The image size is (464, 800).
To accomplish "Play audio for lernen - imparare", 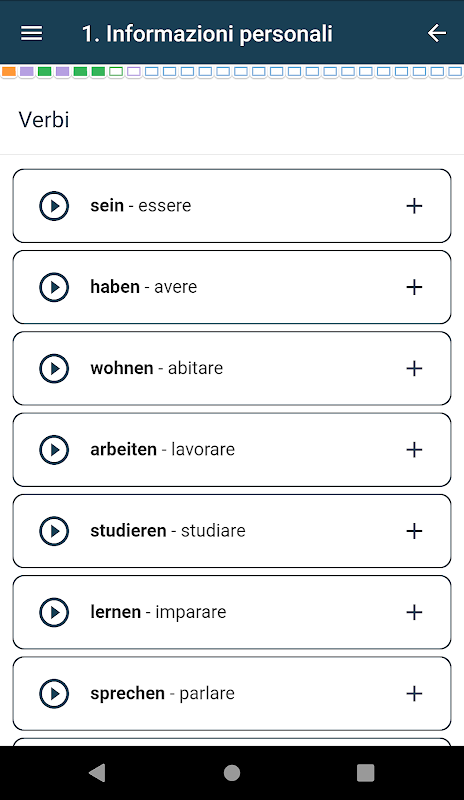I will tap(54, 612).
